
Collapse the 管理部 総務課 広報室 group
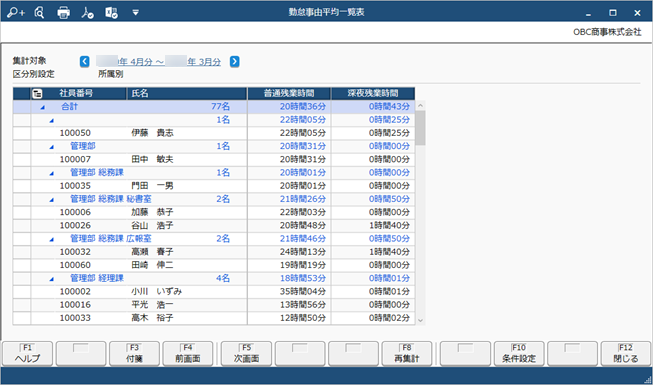click(52, 240)
